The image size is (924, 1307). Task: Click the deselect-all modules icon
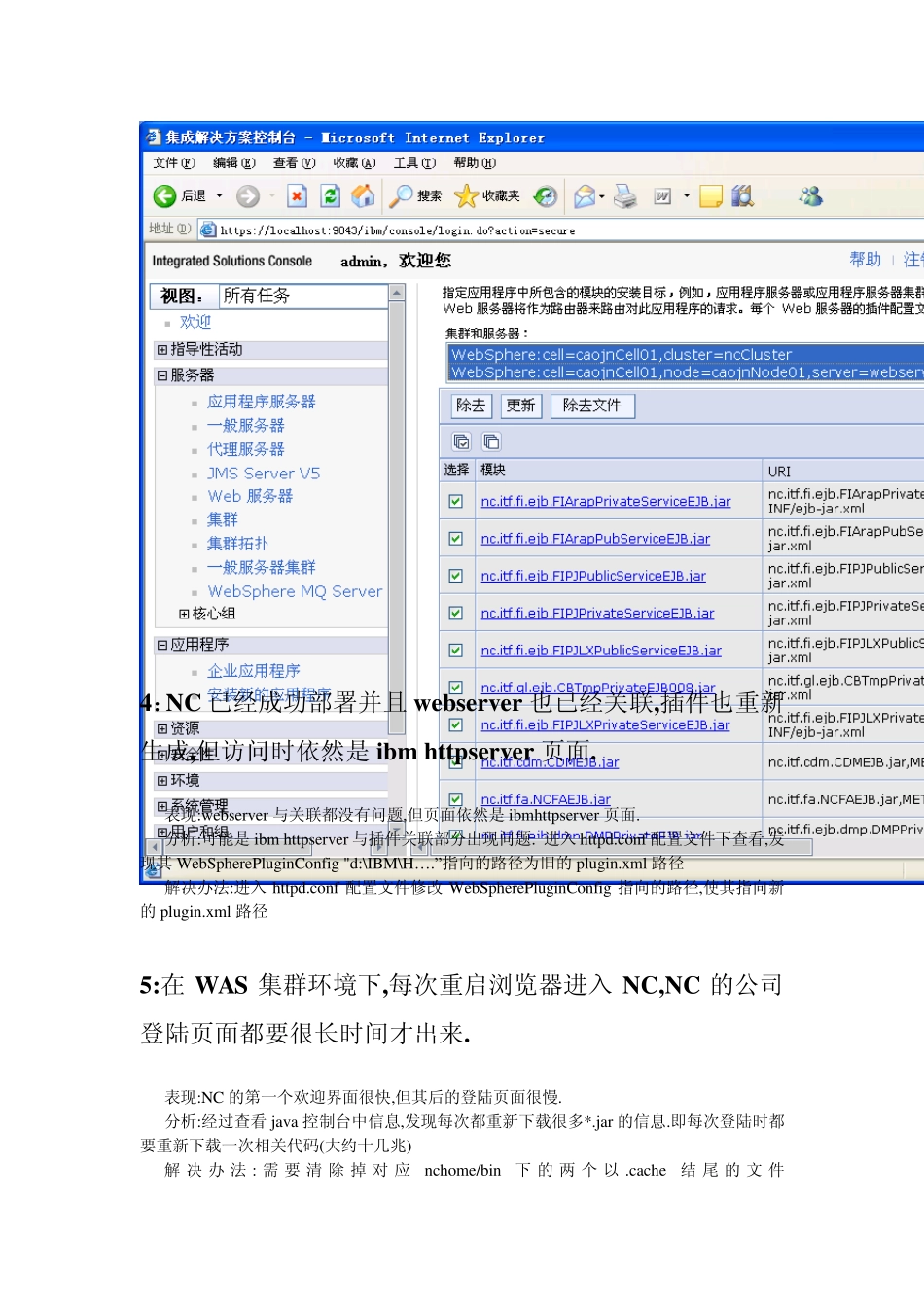point(492,442)
